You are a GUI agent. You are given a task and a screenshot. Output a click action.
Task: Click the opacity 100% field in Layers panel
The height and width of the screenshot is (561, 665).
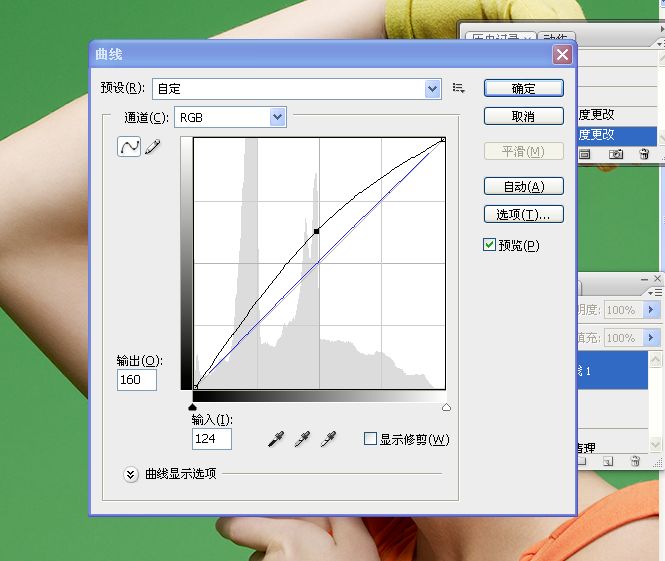pyautogui.click(x=623, y=310)
